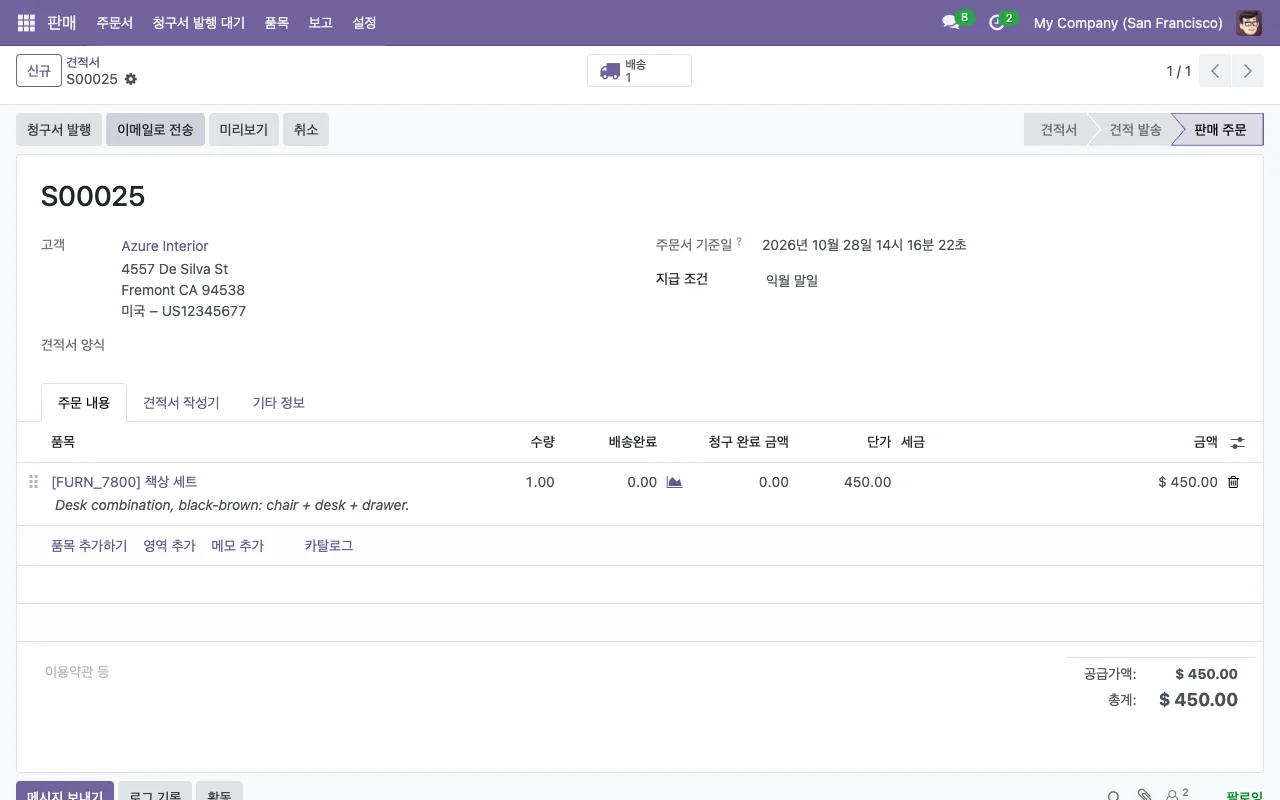Grab the drag handle of FURN_7800 row
Image resolution: width=1280 pixels, height=800 pixels.
pyautogui.click(x=33, y=482)
